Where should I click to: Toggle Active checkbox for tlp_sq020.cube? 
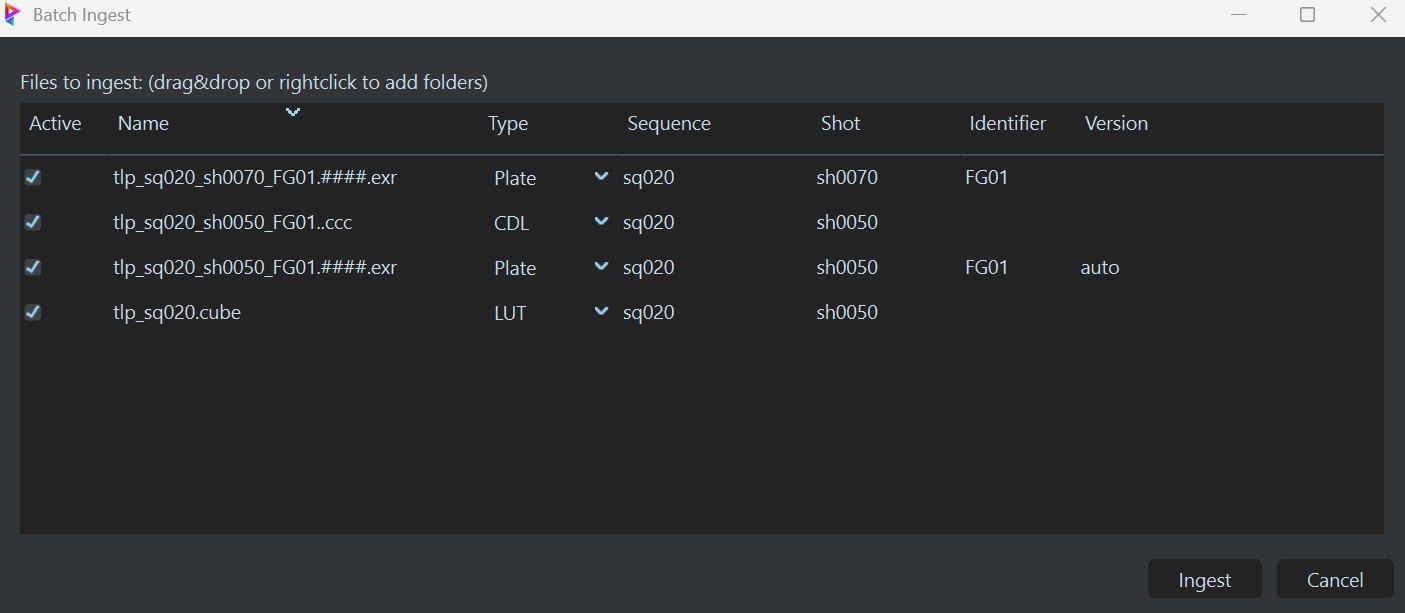(x=32, y=312)
